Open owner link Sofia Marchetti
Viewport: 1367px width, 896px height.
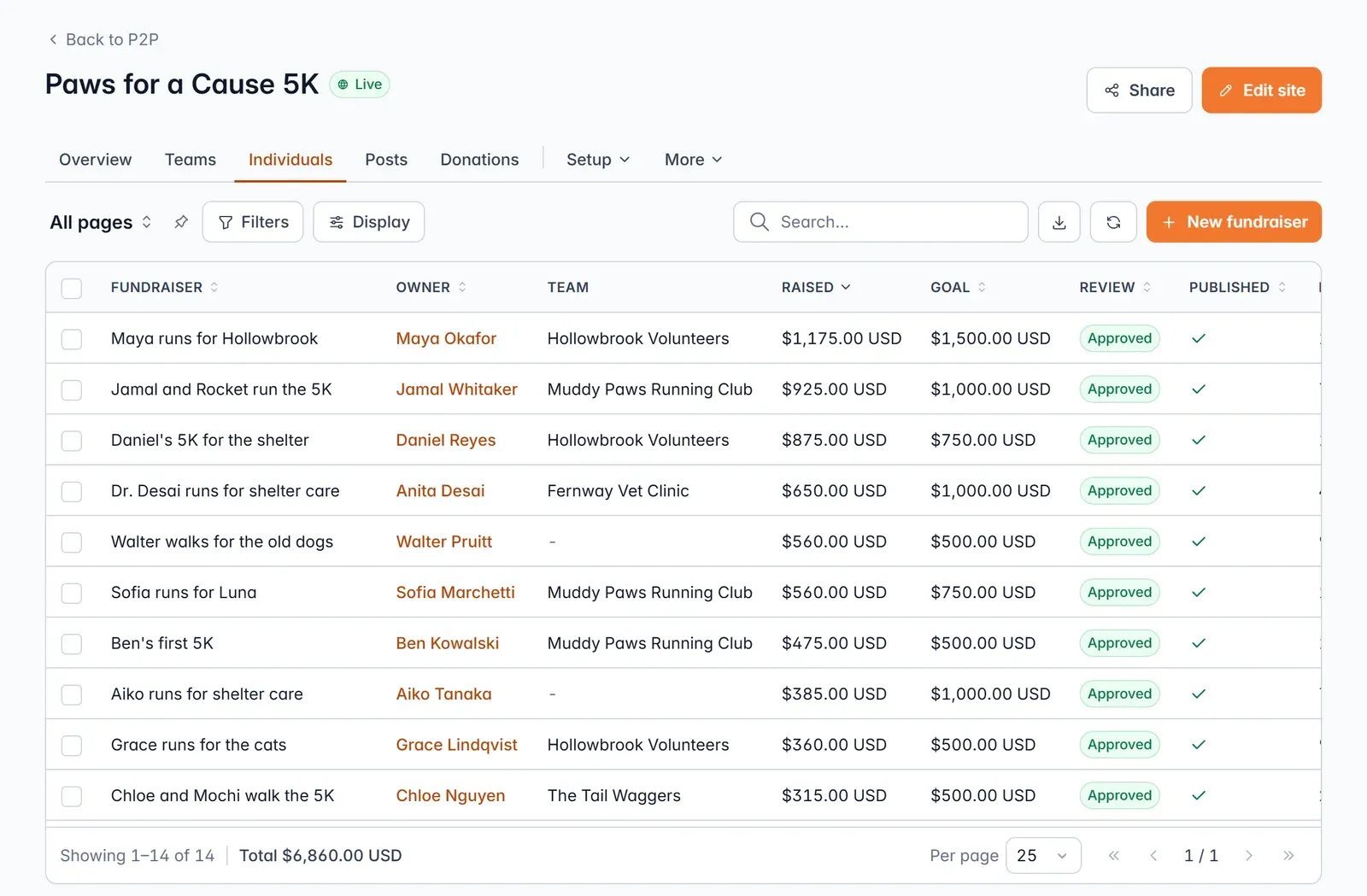pyautogui.click(x=455, y=593)
